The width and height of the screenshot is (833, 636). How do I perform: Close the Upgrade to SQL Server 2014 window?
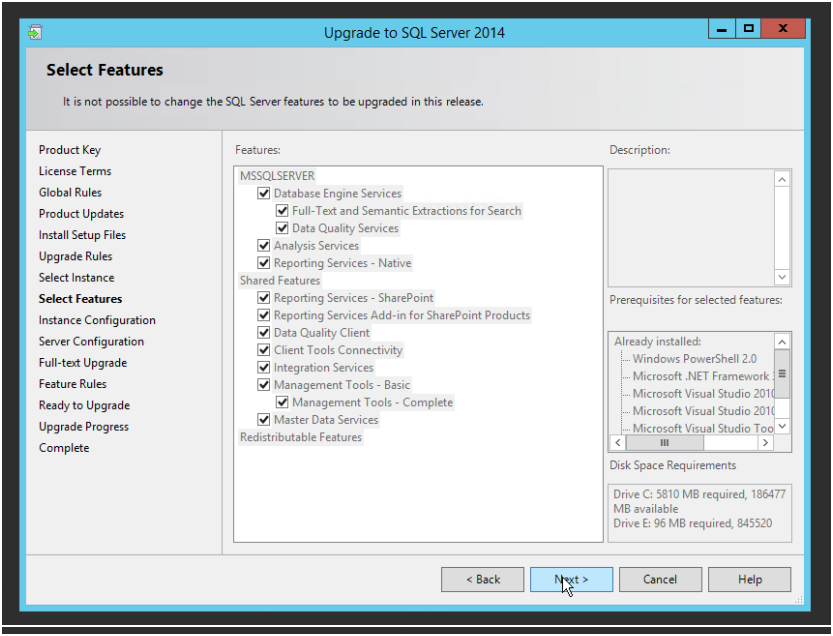pyautogui.click(x=783, y=29)
